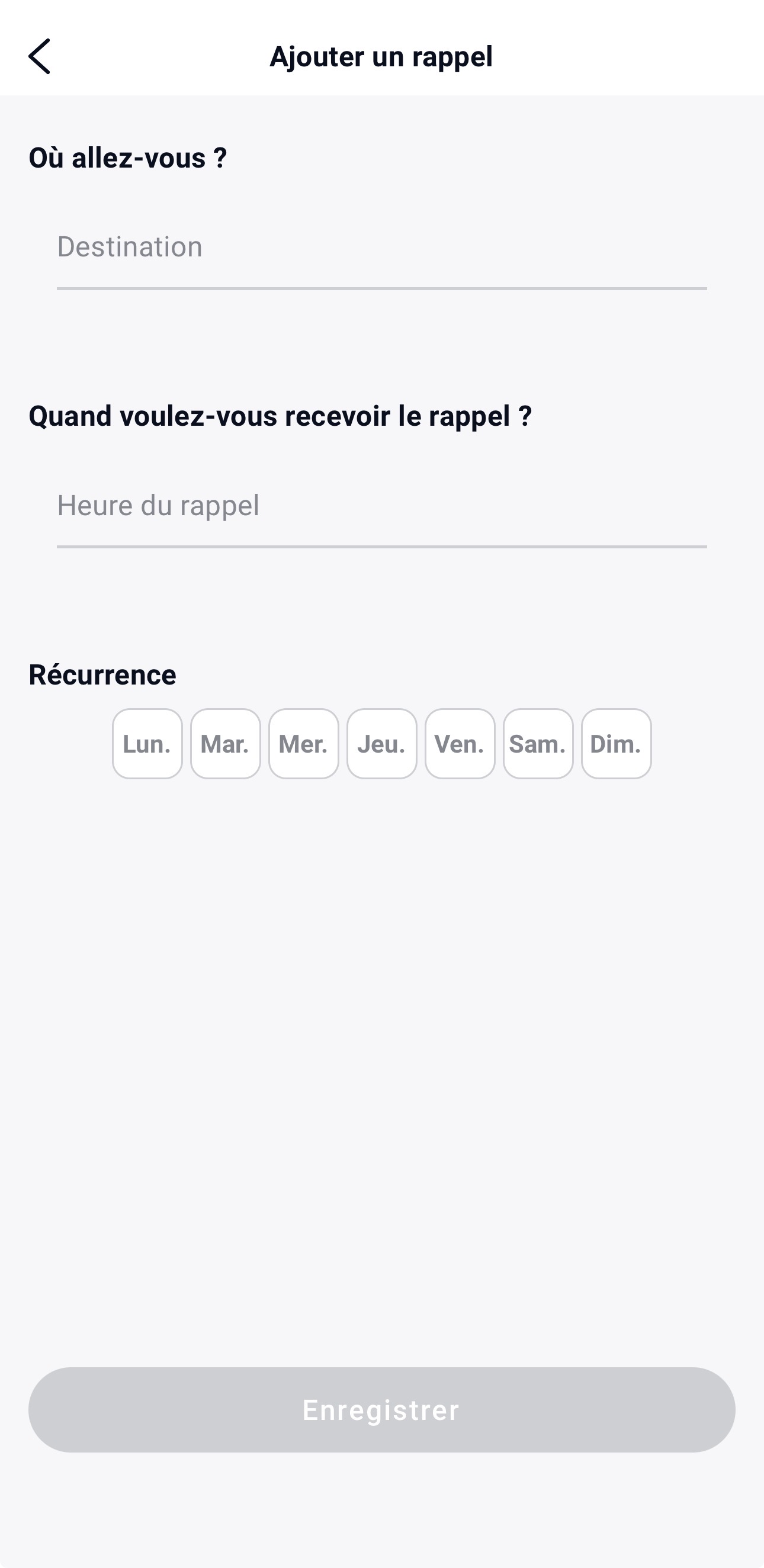The width and height of the screenshot is (764, 1568).
Task: Enable the Mar. recurrence day
Action: (x=225, y=743)
